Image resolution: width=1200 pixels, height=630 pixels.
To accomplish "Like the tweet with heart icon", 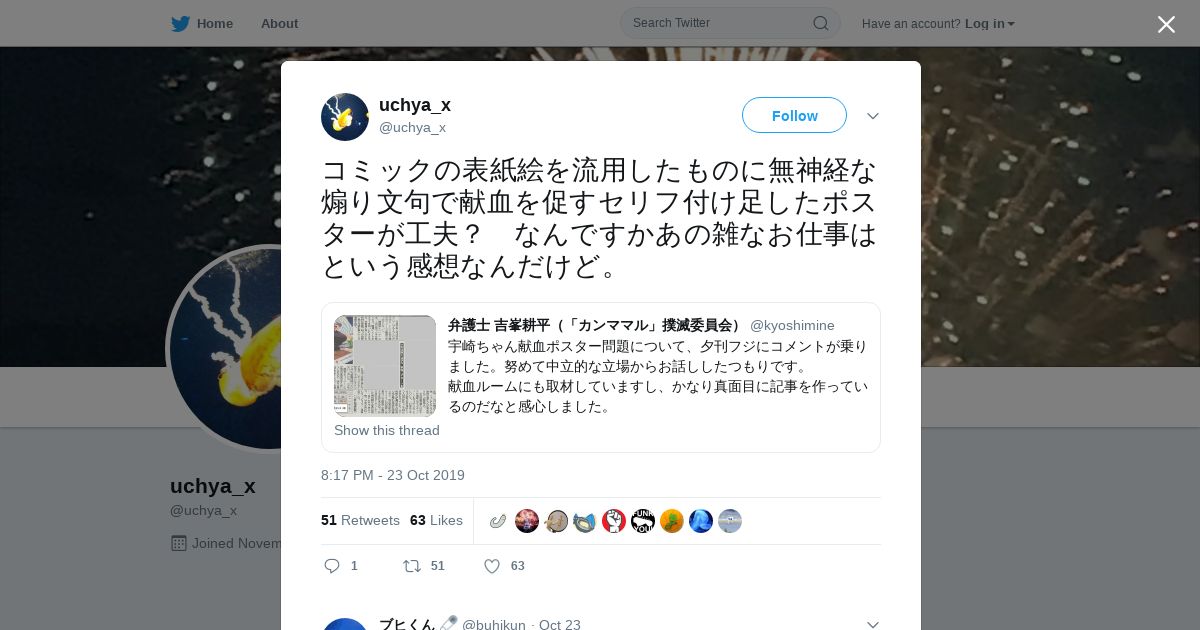I will [492, 566].
